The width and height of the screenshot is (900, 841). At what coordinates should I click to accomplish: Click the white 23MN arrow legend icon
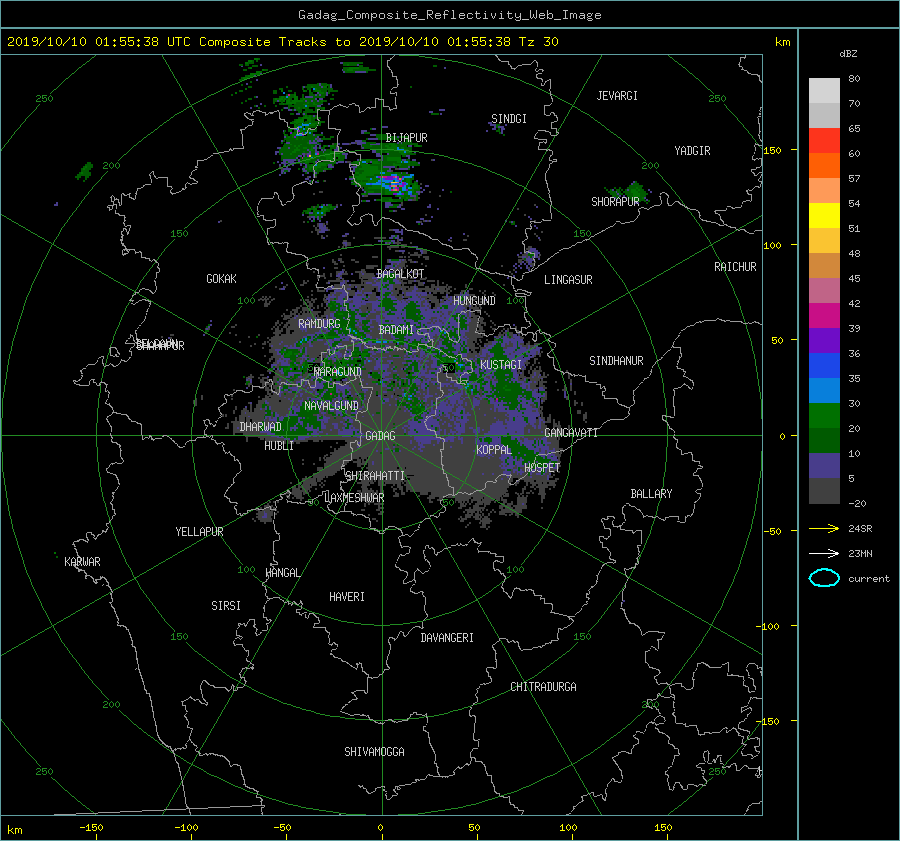click(824, 553)
